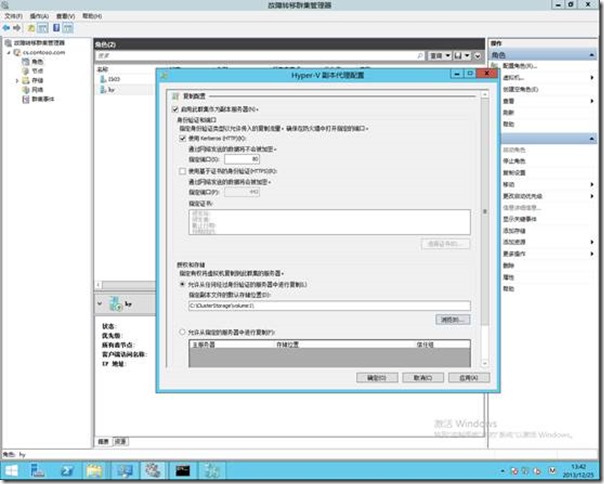Click the 浏览 Browse button

453,319
